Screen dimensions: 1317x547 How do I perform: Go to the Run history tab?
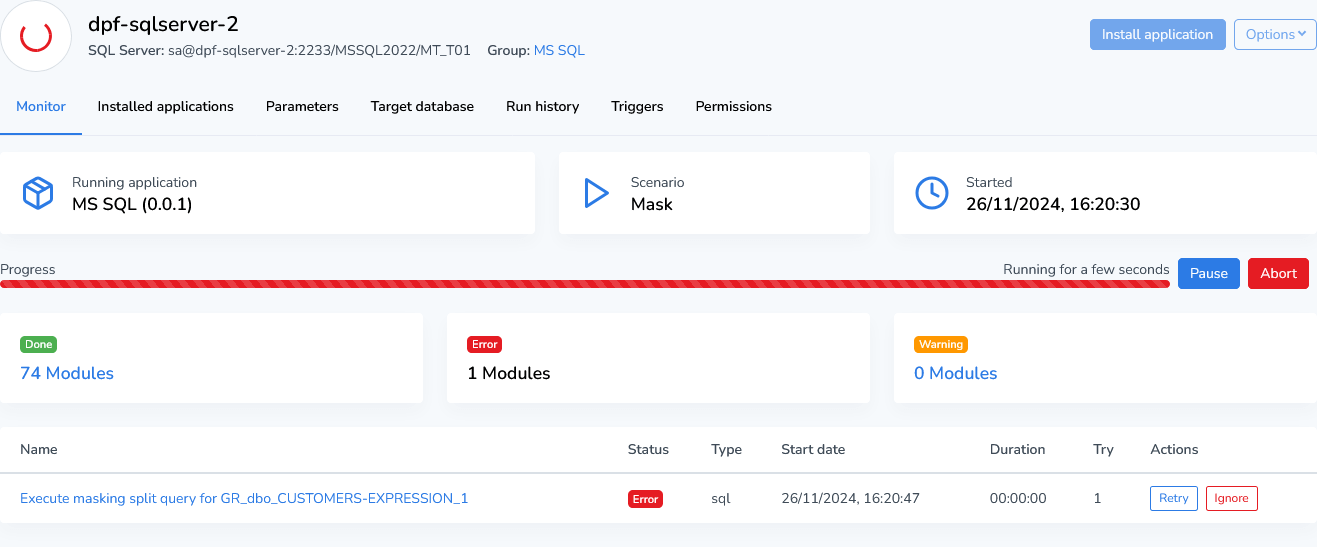(542, 106)
